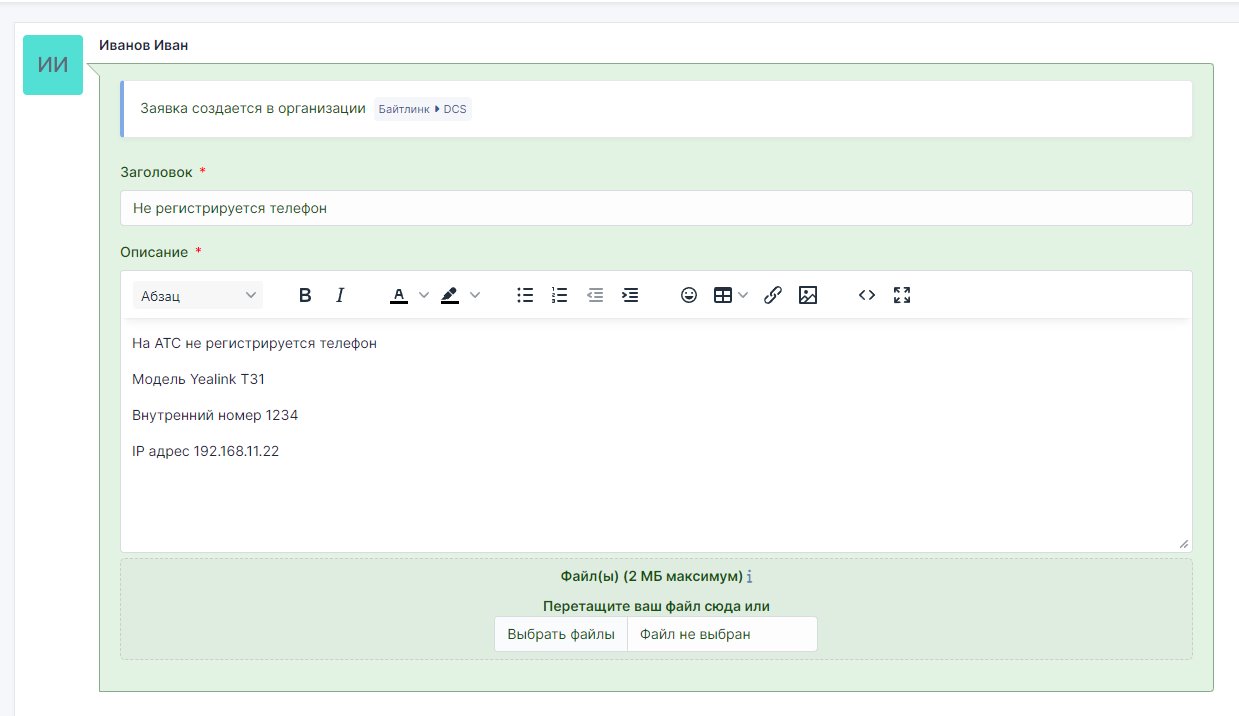
Task: Switch to source code view
Action: pyautogui.click(x=867, y=295)
